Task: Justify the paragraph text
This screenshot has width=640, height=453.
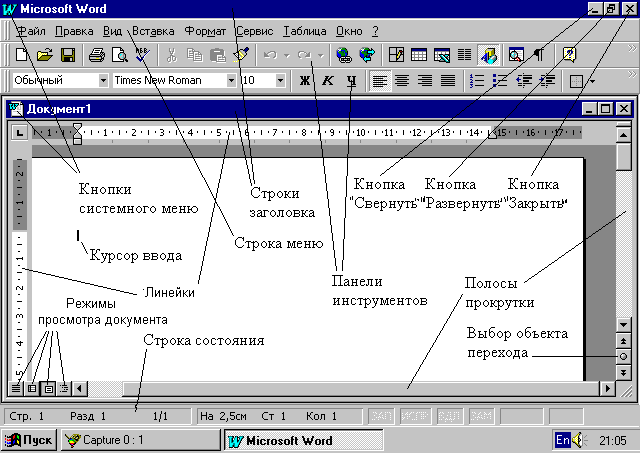Action: [x=448, y=80]
